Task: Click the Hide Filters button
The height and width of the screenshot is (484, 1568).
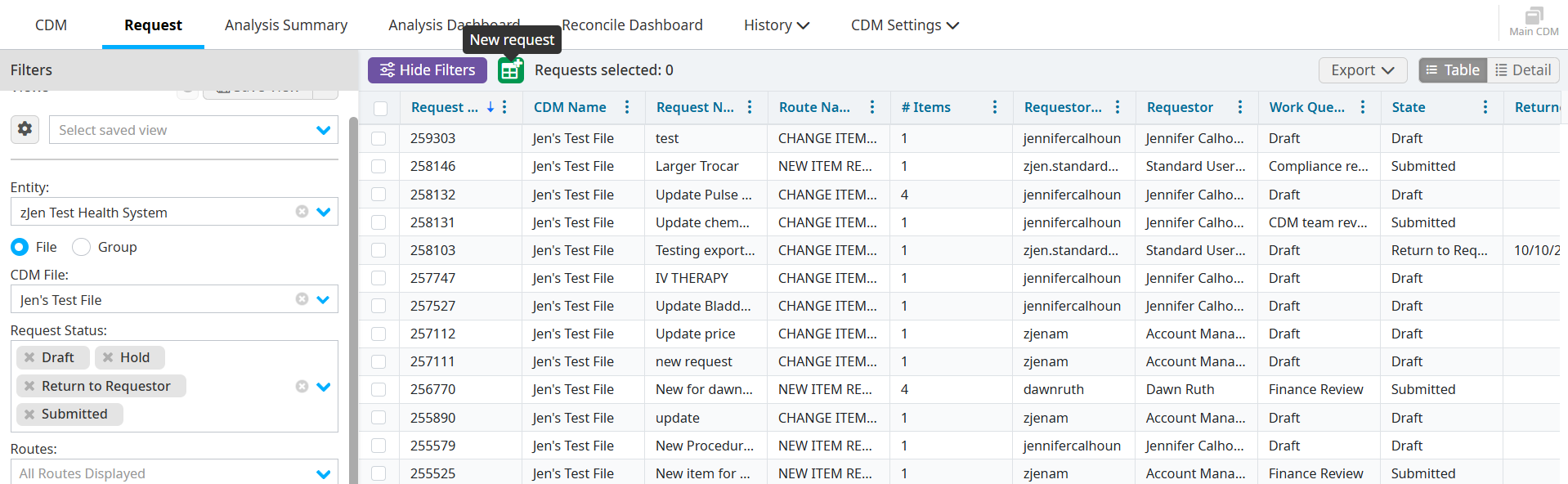Action: point(428,70)
